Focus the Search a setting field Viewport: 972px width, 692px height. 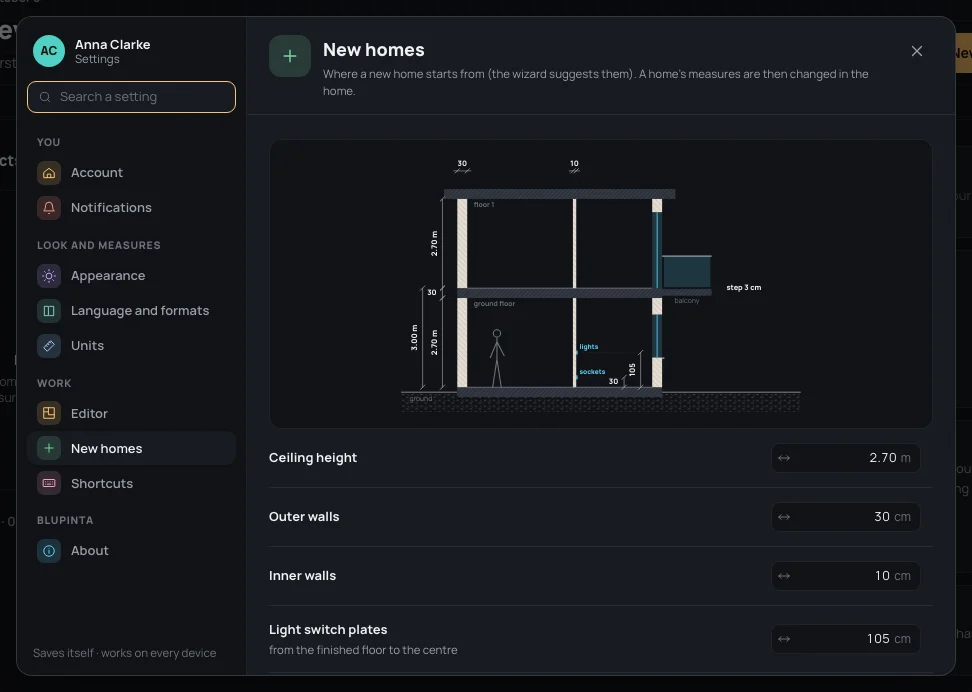(131, 97)
